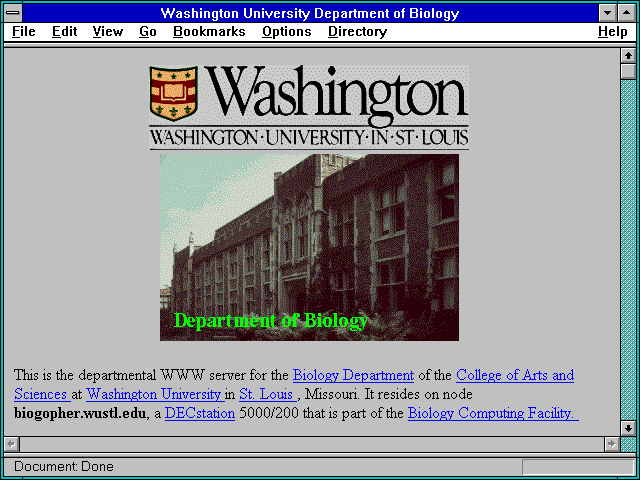Click the biogopher.wustl.edu bold text

[x=80, y=413]
